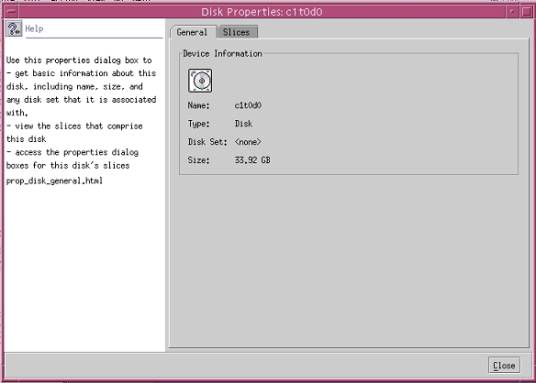Click the Size value 33.92 GB
Image resolution: width=536 pixels, height=383 pixels.
pos(253,160)
